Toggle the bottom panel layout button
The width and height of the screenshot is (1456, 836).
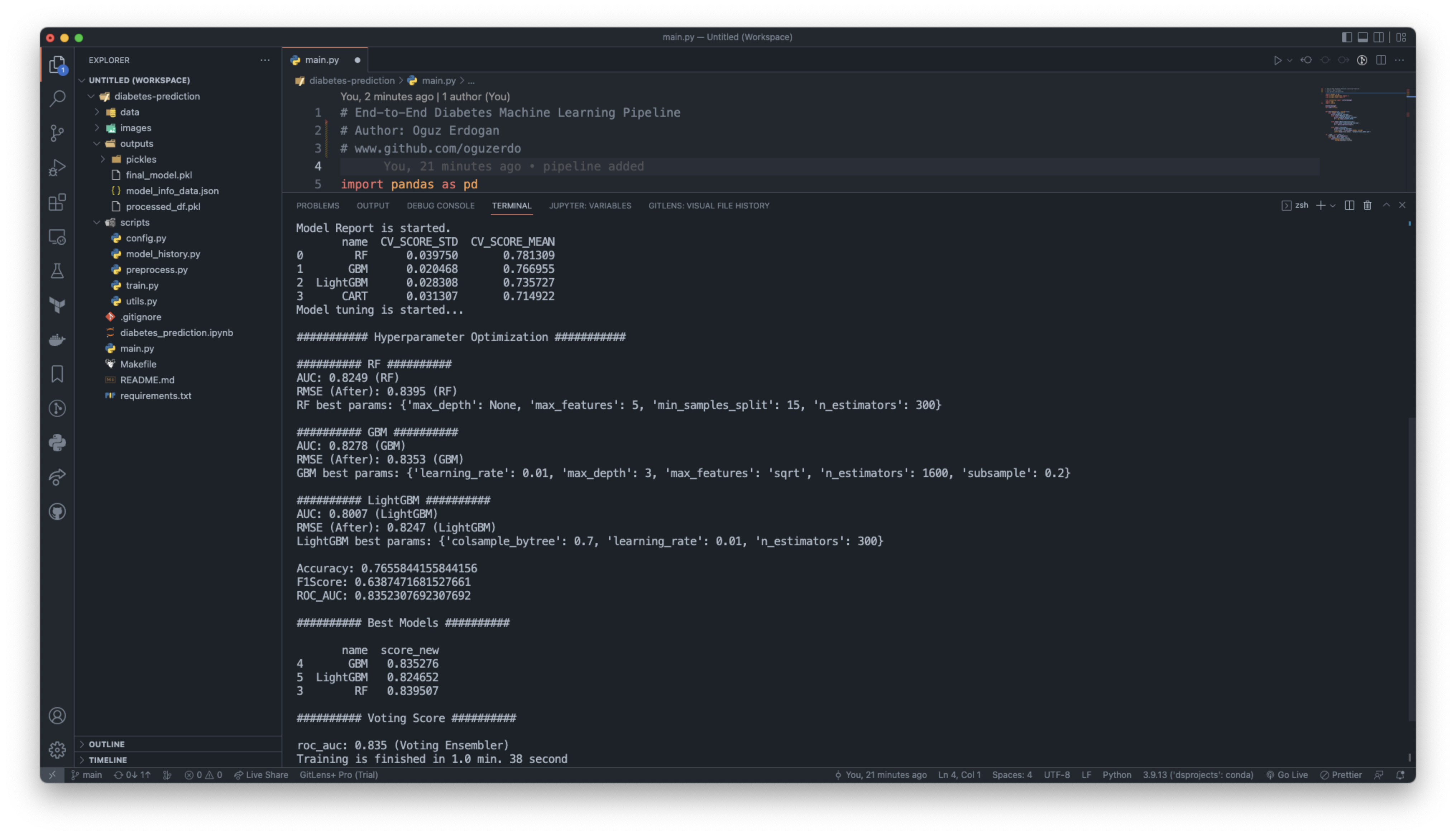(1362, 37)
